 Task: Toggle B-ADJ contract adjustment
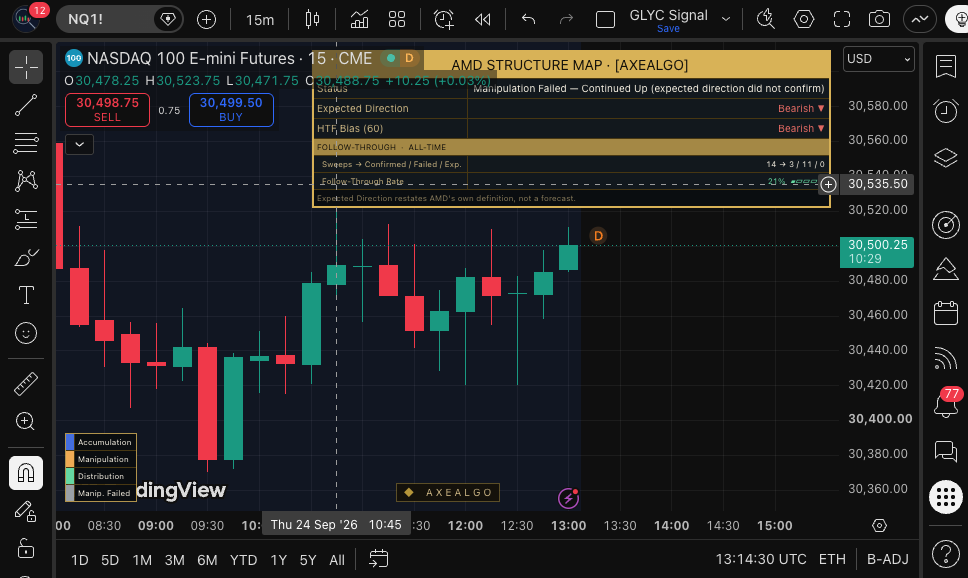888,559
